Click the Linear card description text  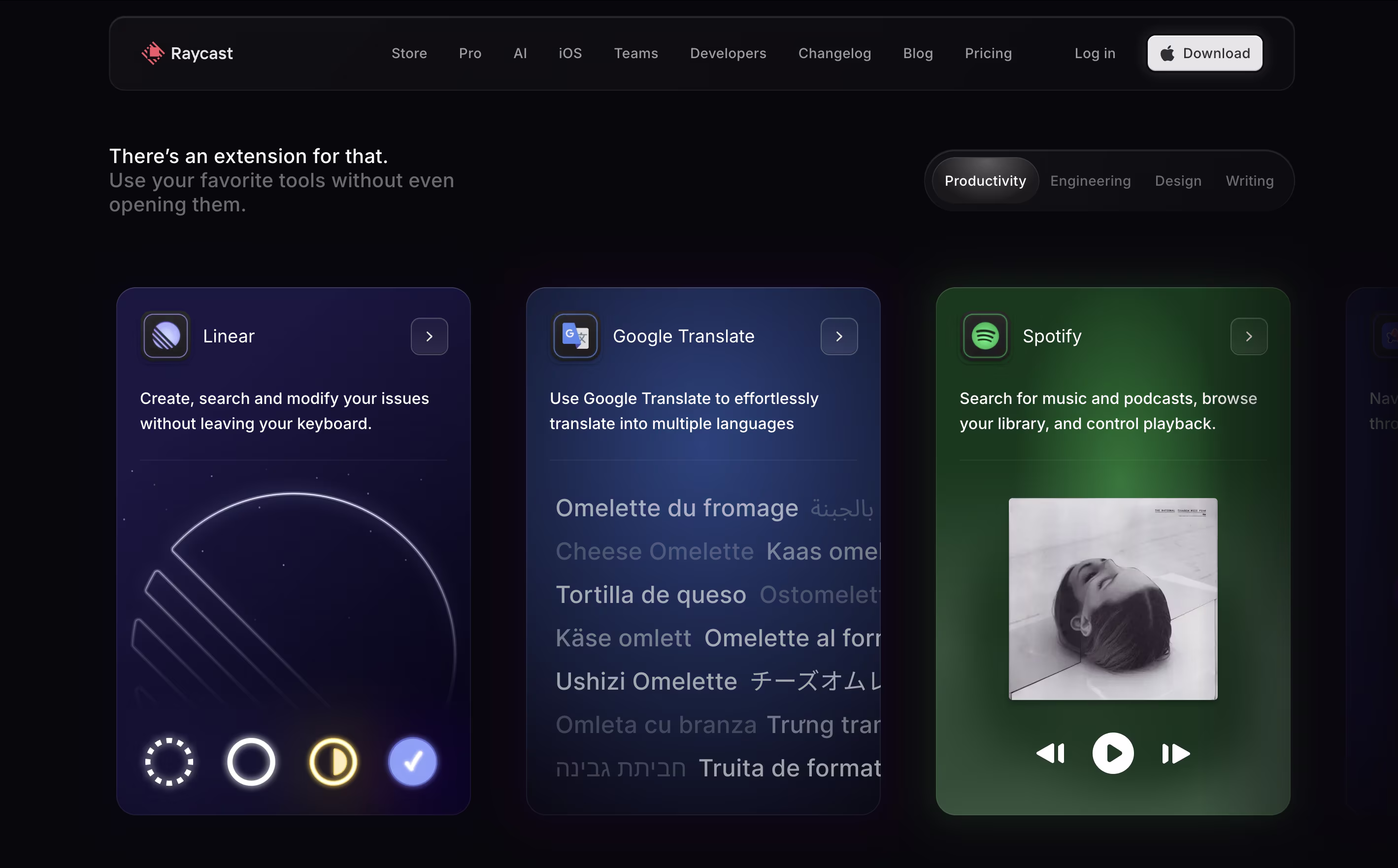pyautogui.click(x=285, y=411)
